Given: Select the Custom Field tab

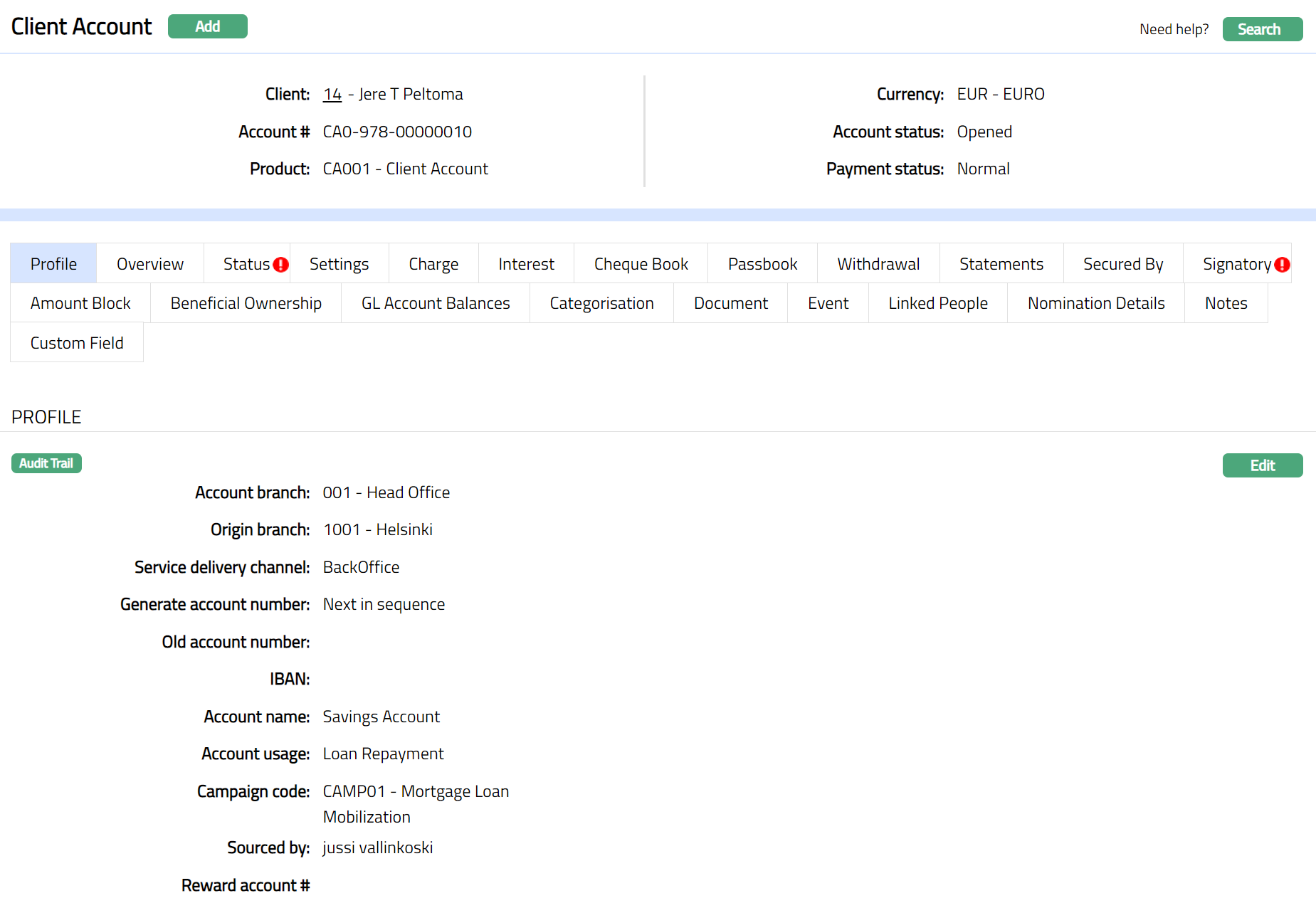Looking at the screenshot, I should coord(77,343).
